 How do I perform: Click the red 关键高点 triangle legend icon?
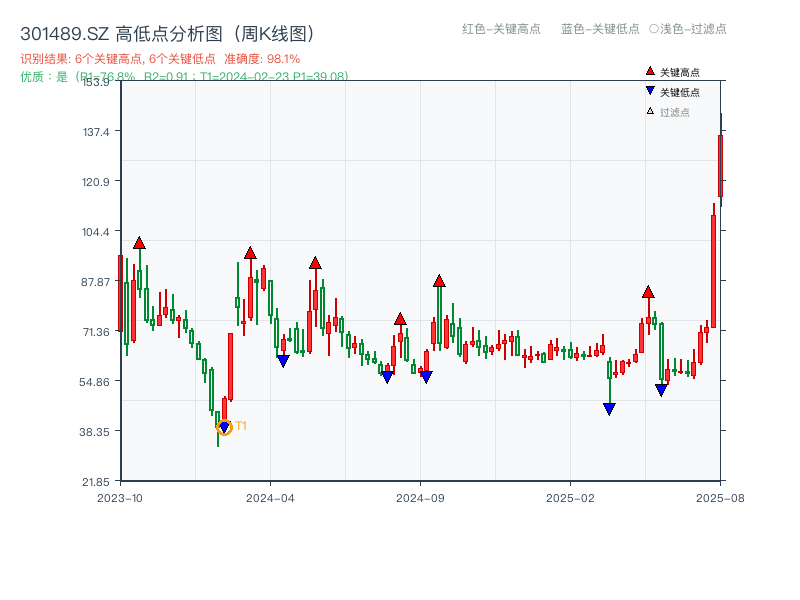click(x=648, y=70)
